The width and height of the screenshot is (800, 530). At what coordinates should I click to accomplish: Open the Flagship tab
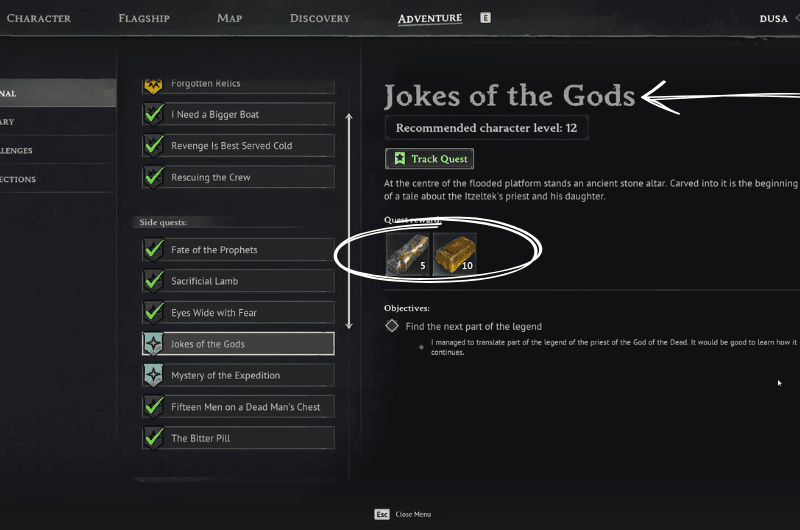(x=144, y=18)
